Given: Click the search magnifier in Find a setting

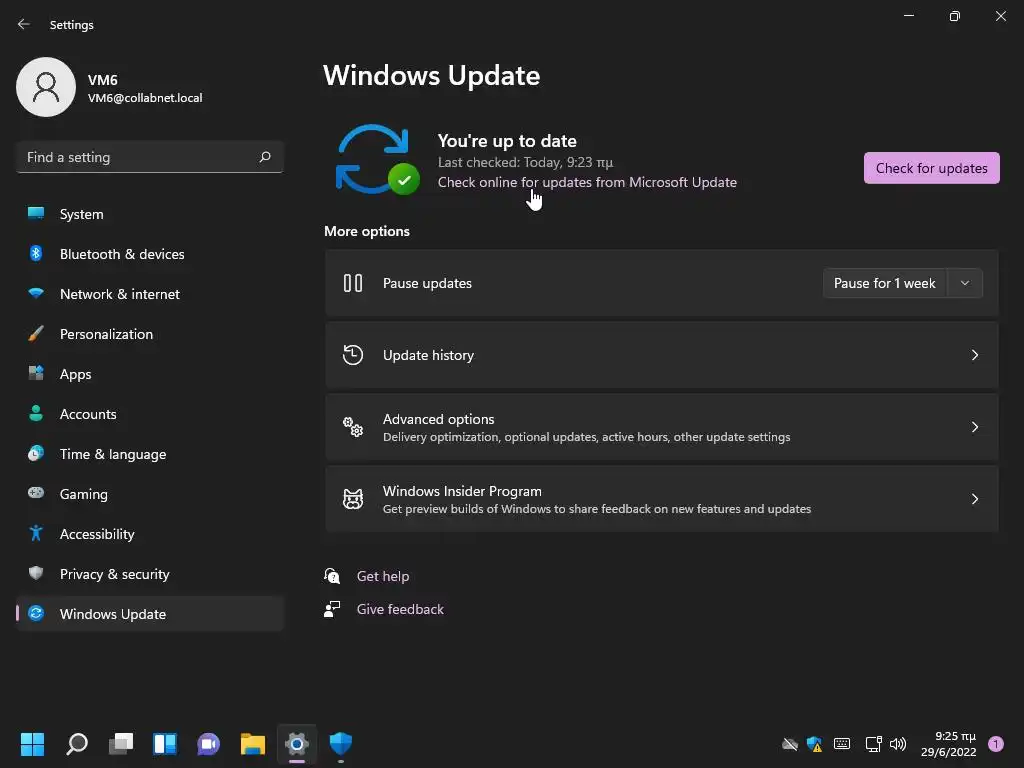Looking at the screenshot, I should point(265,157).
